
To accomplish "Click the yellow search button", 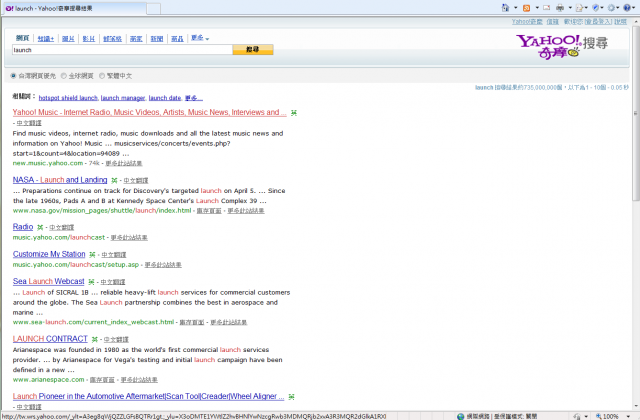I will click(x=253, y=49).
